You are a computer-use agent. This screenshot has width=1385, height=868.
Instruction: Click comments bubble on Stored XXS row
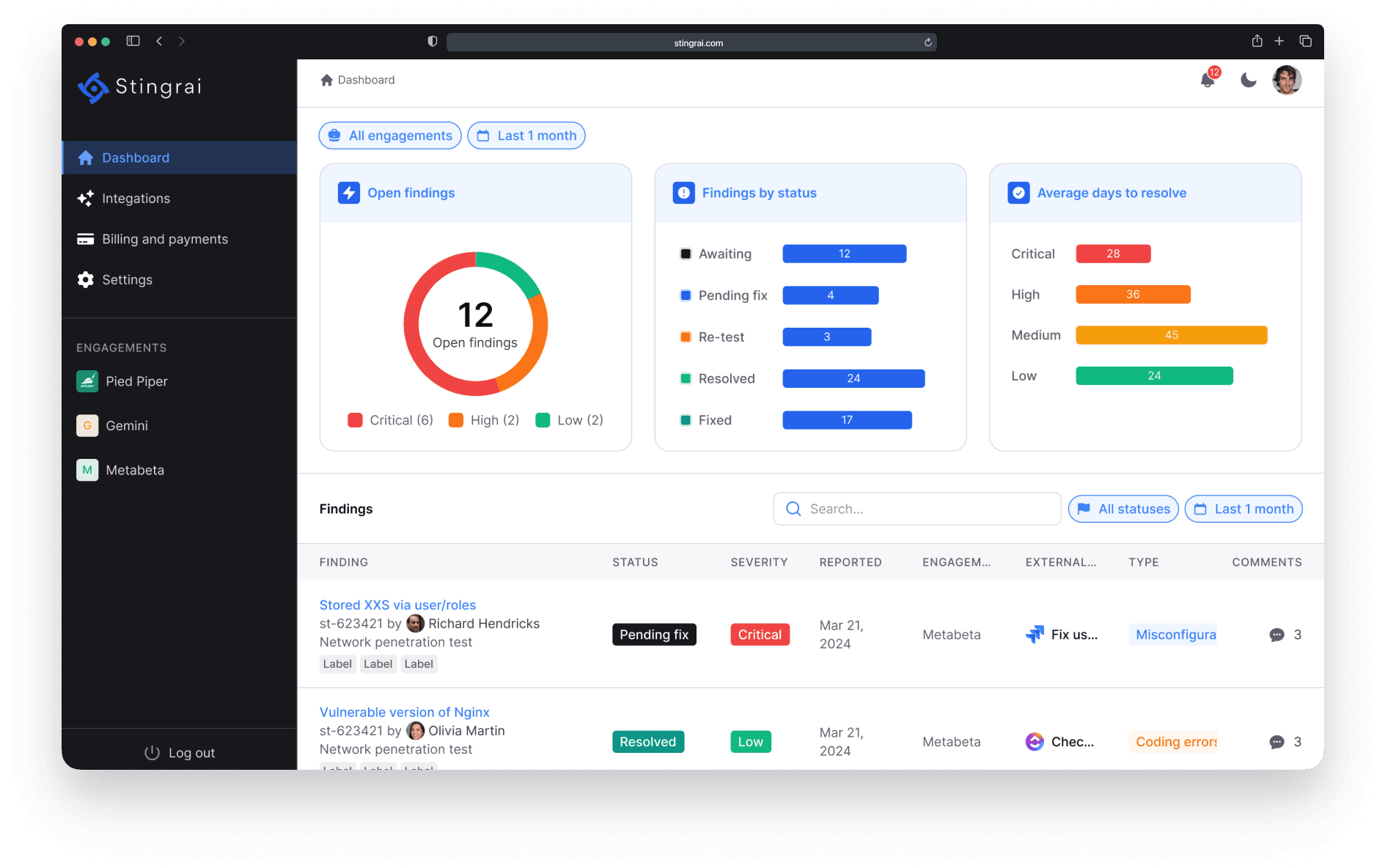pos(1276,635)
